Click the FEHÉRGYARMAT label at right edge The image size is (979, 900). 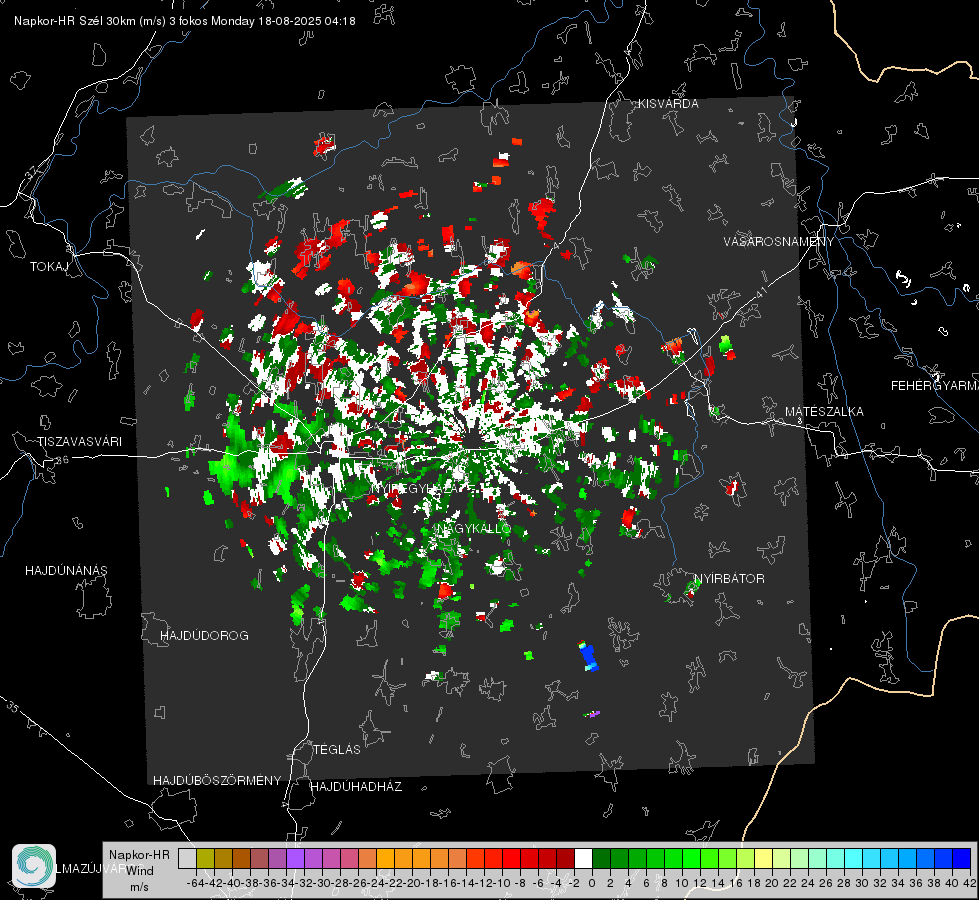click(x=934, y=386)
